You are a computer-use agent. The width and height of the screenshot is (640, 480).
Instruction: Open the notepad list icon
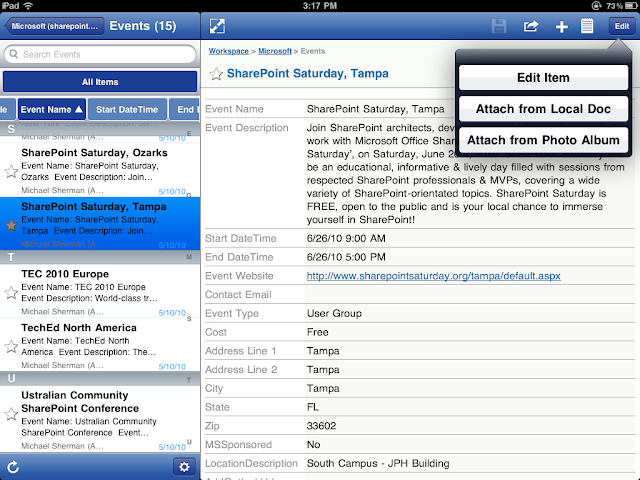tap(587, 26)
